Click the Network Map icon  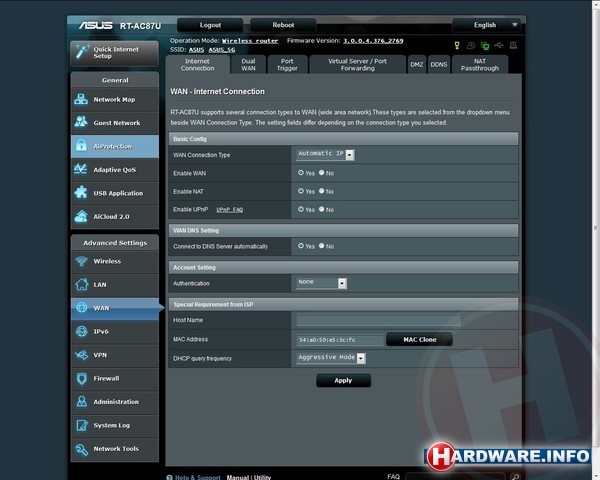point(81,99)
